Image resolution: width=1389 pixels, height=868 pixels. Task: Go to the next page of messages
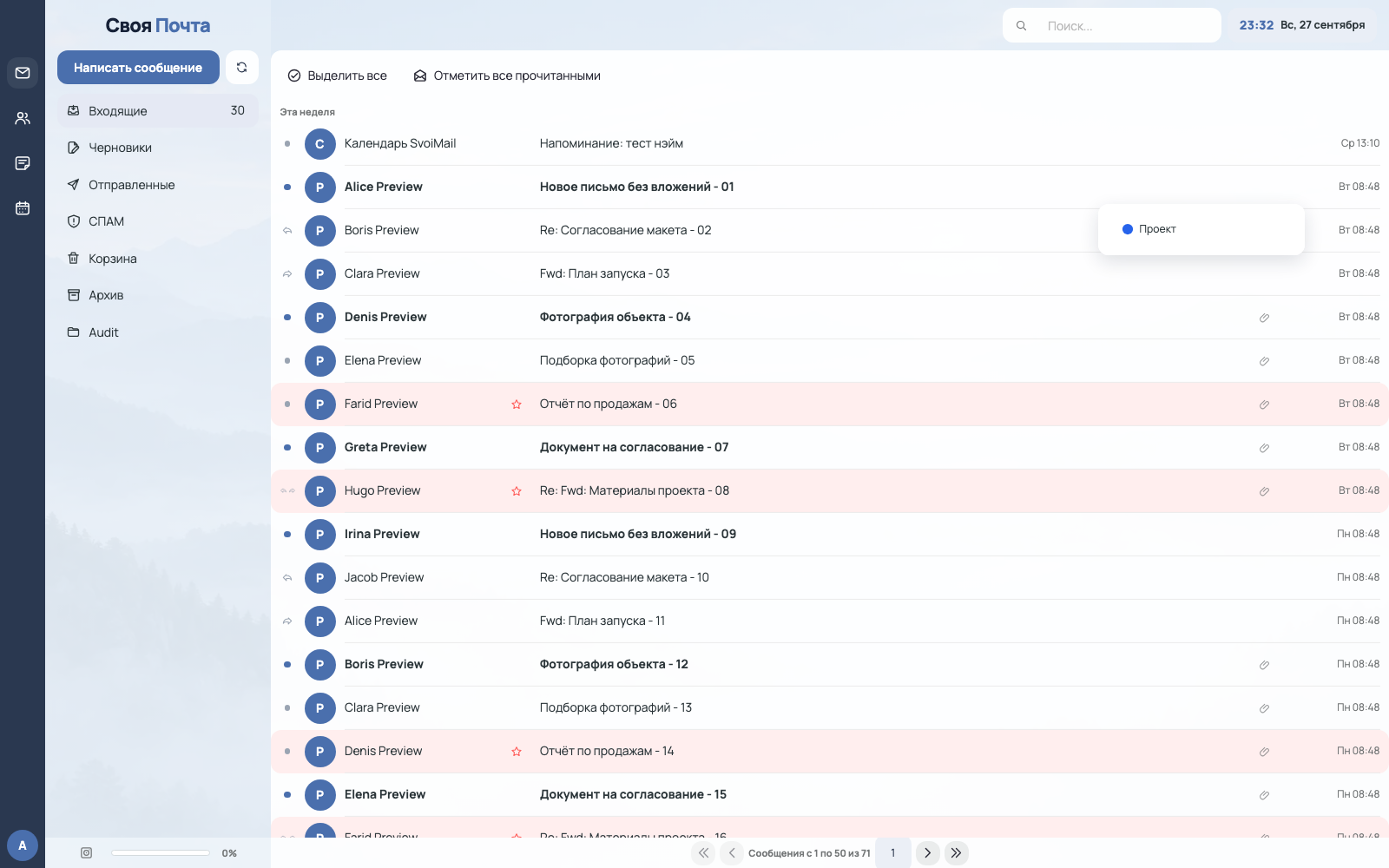(x=928, y=853)
